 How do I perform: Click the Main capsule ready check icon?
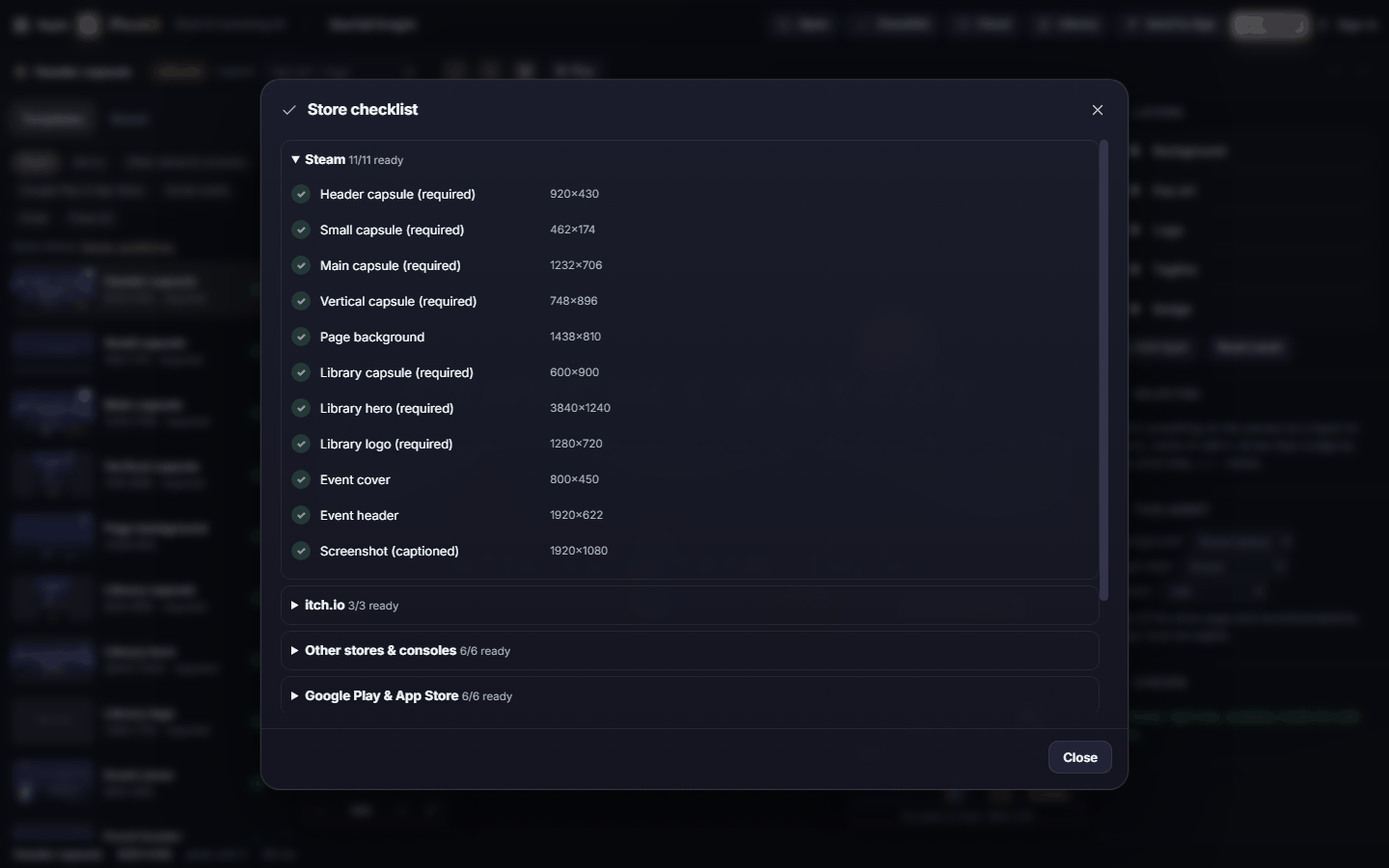tap(301, 265)
